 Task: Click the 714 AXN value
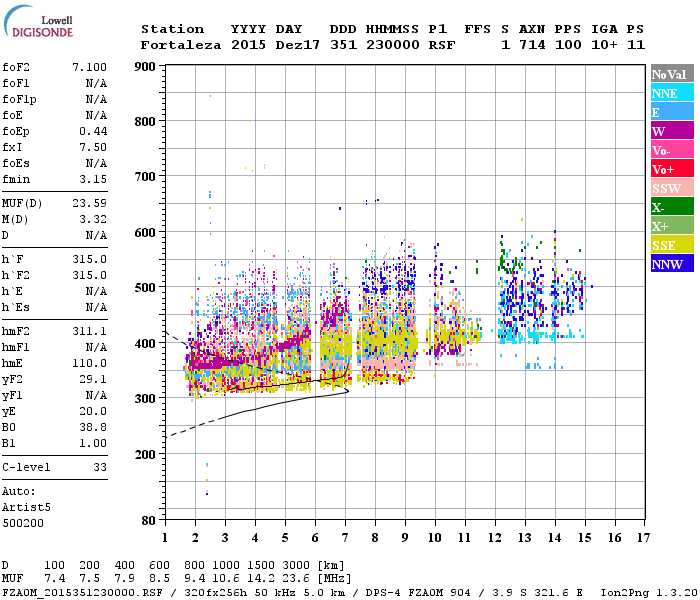(x=532, y=45)
